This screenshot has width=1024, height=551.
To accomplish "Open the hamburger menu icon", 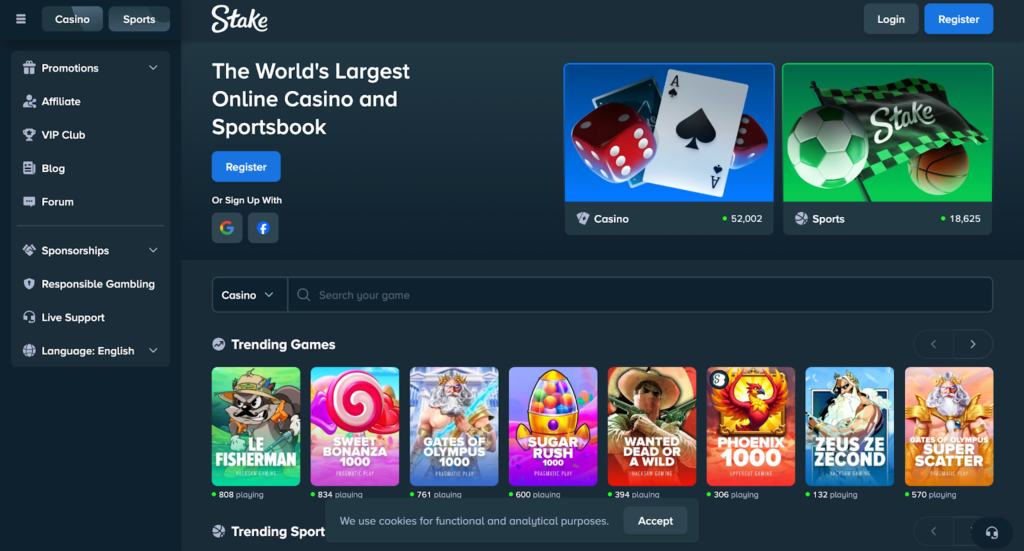I will click(21, 19).
